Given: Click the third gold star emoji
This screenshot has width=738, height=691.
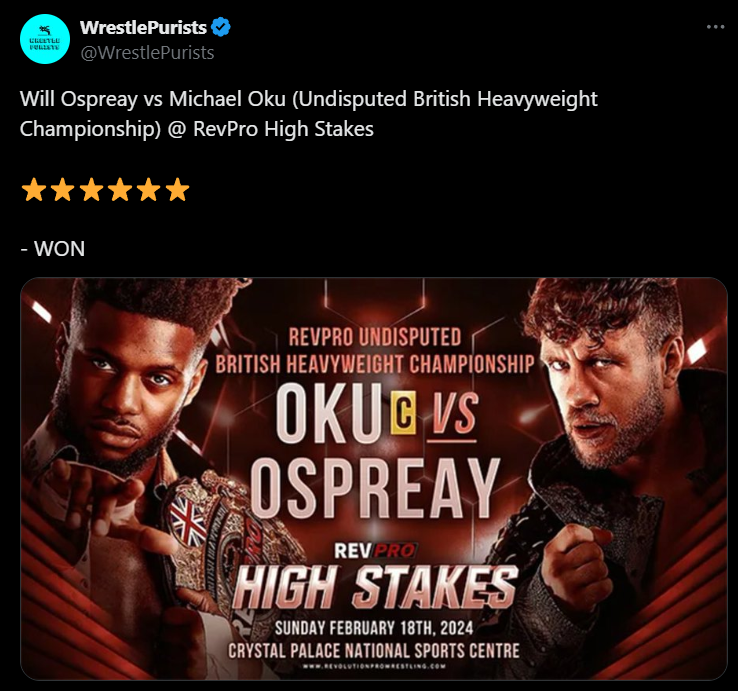Looking at the screenshot, I should (91, 189).
